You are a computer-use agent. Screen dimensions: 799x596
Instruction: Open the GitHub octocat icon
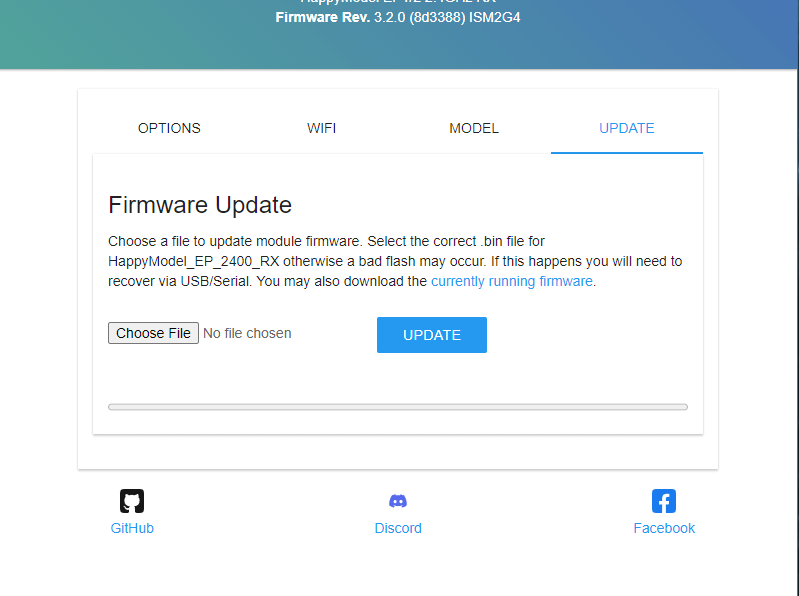pos(132,501)
